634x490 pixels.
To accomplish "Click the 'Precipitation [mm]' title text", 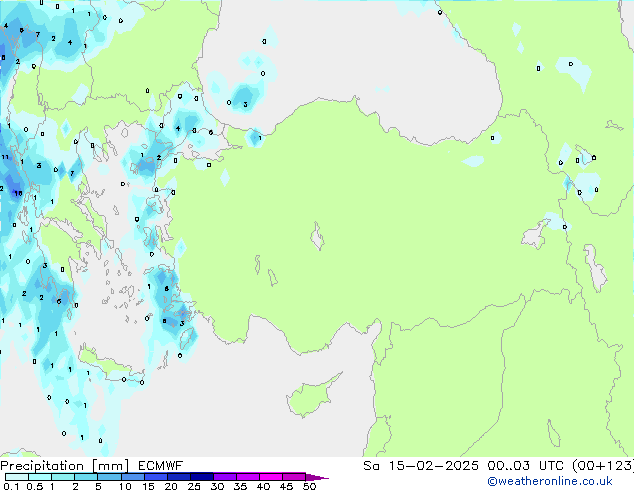I will 65,466.
